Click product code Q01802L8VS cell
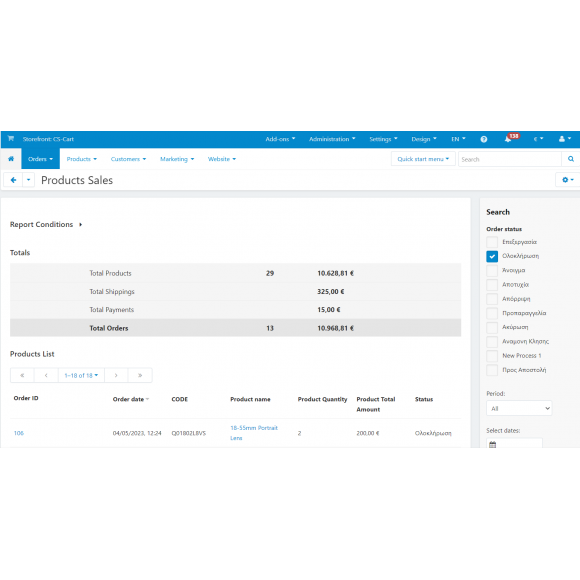 coord(188,433)
